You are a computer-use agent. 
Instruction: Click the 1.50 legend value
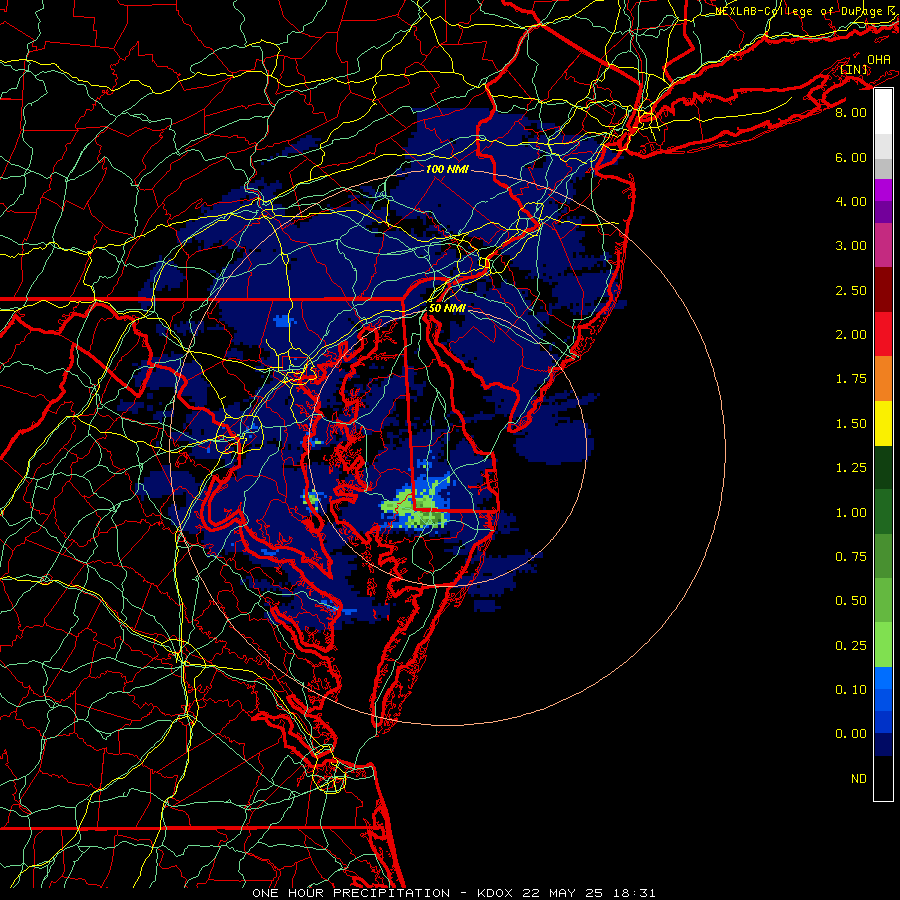pos(851,424)
